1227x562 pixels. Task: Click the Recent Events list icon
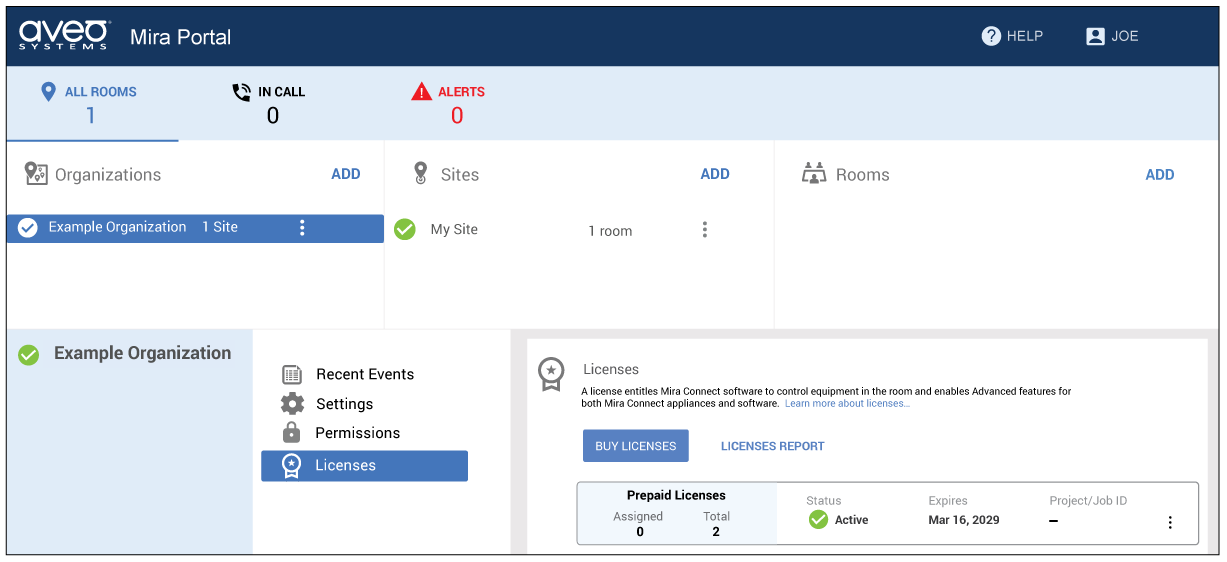click(x=292, y=375)
